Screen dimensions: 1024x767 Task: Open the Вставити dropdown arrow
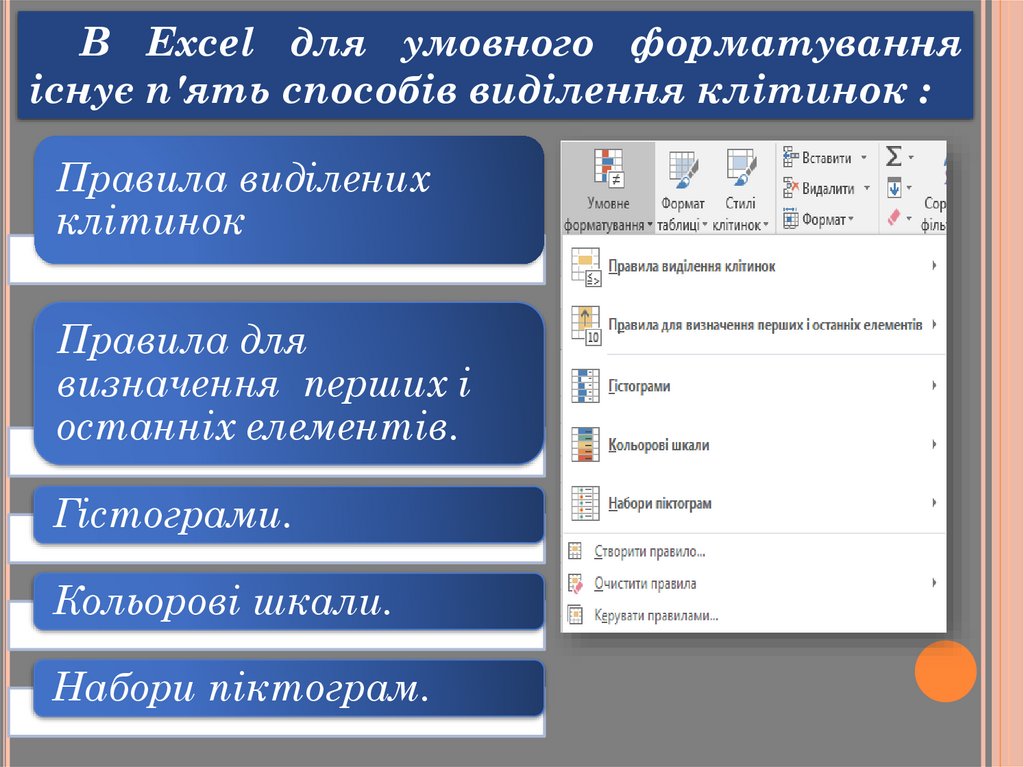click(x=863, y=157)
